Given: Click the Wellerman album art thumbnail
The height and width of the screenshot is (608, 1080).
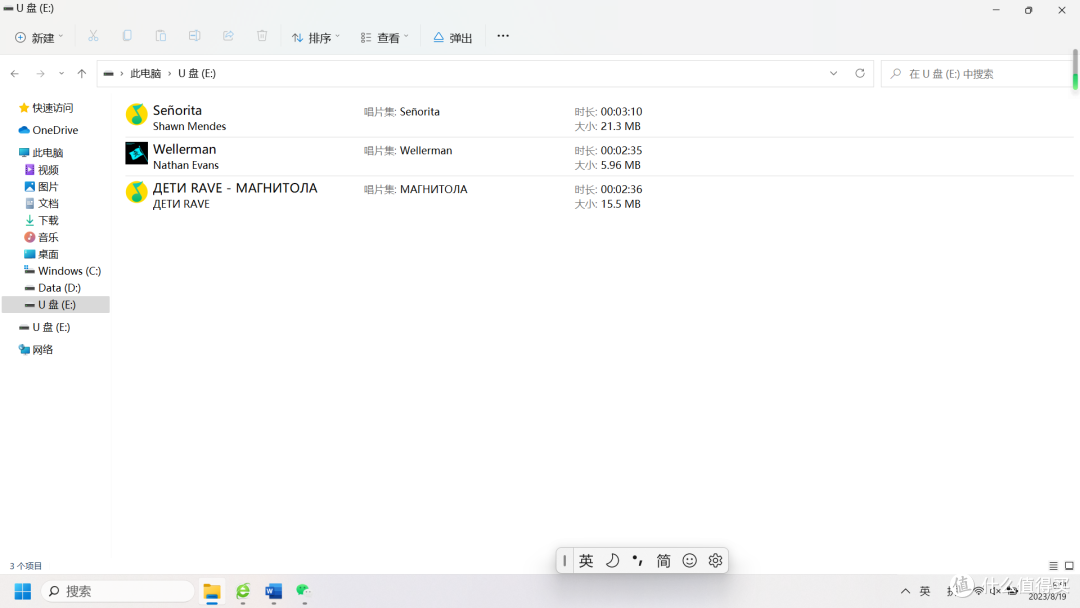Looking at the screenshot, I should tap(136, 153).
